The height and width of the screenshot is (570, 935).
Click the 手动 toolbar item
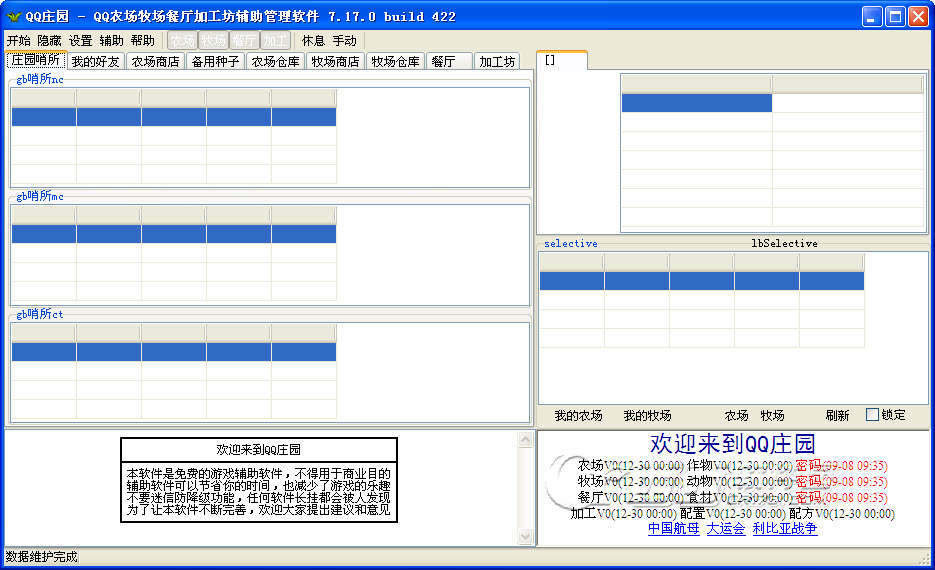pos(345,41)
